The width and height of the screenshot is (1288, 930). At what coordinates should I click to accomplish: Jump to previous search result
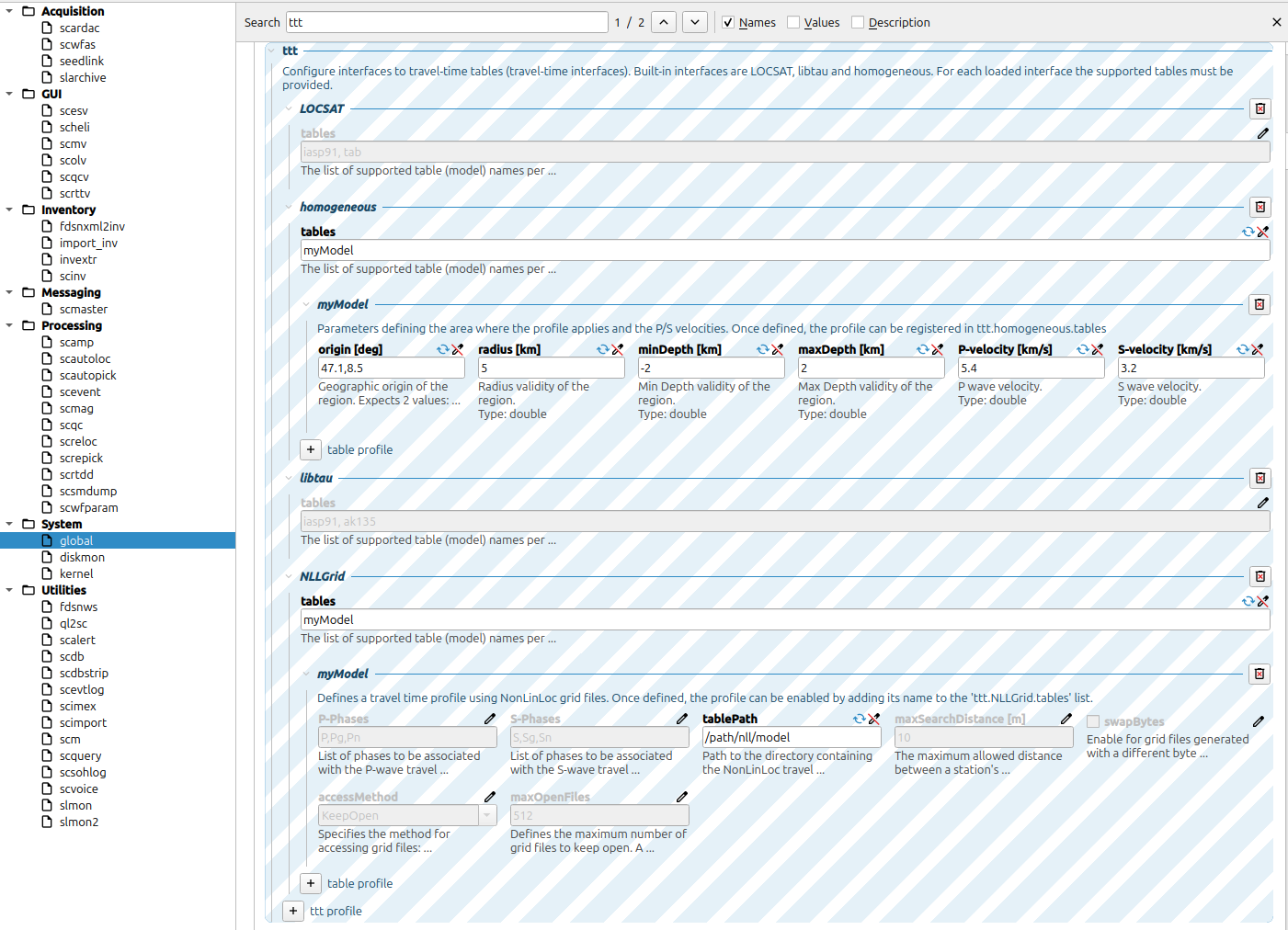point(664,22)
